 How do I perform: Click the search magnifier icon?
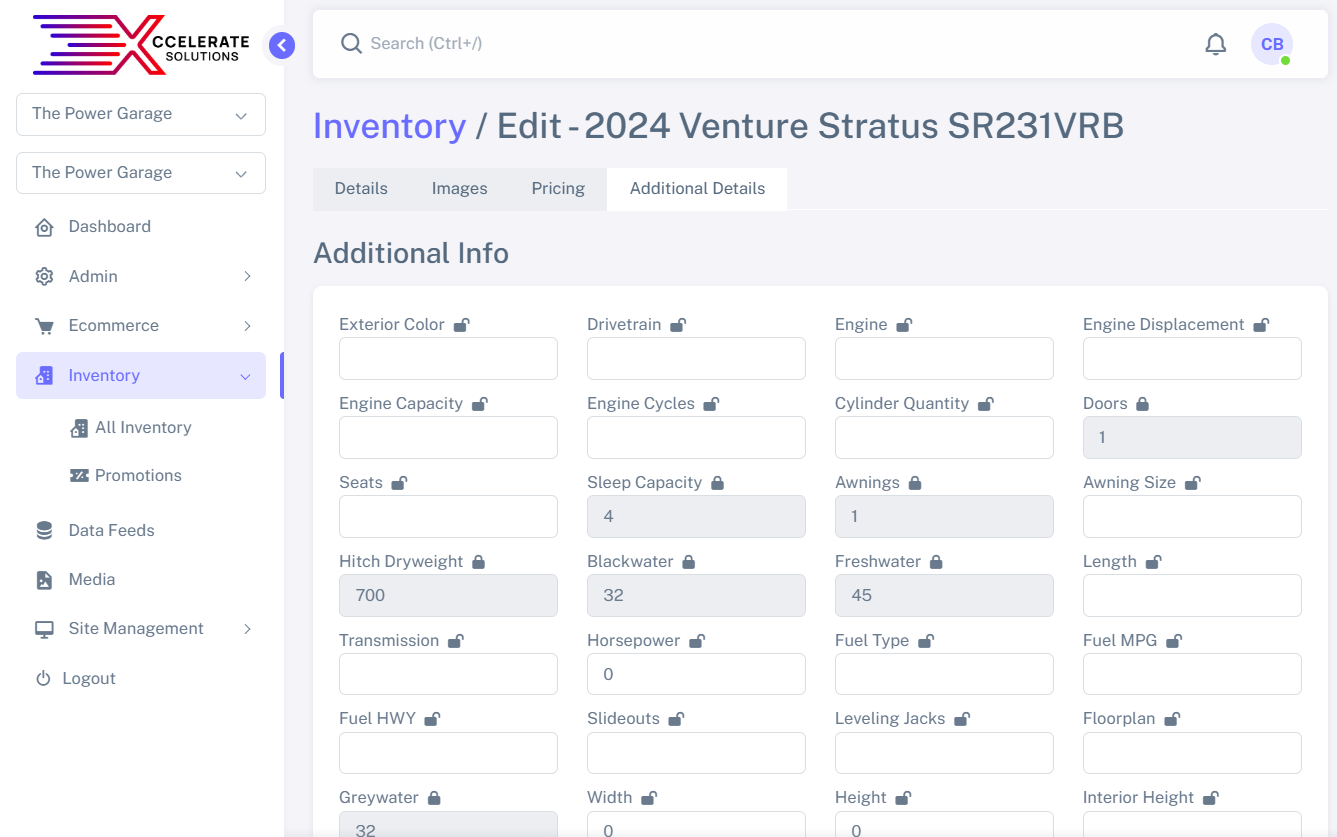[x=351, y=44]
